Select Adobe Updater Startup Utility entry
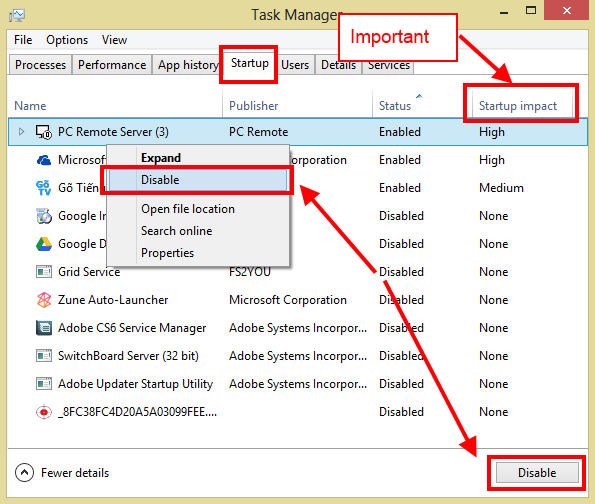 135,384
